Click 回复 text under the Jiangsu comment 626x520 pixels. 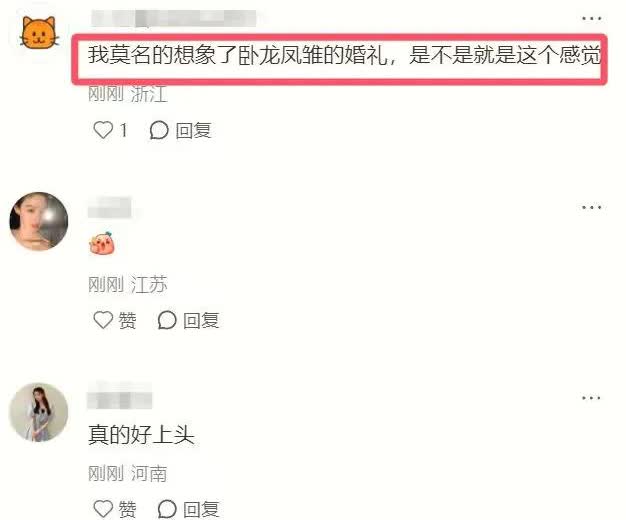(201, 320)
